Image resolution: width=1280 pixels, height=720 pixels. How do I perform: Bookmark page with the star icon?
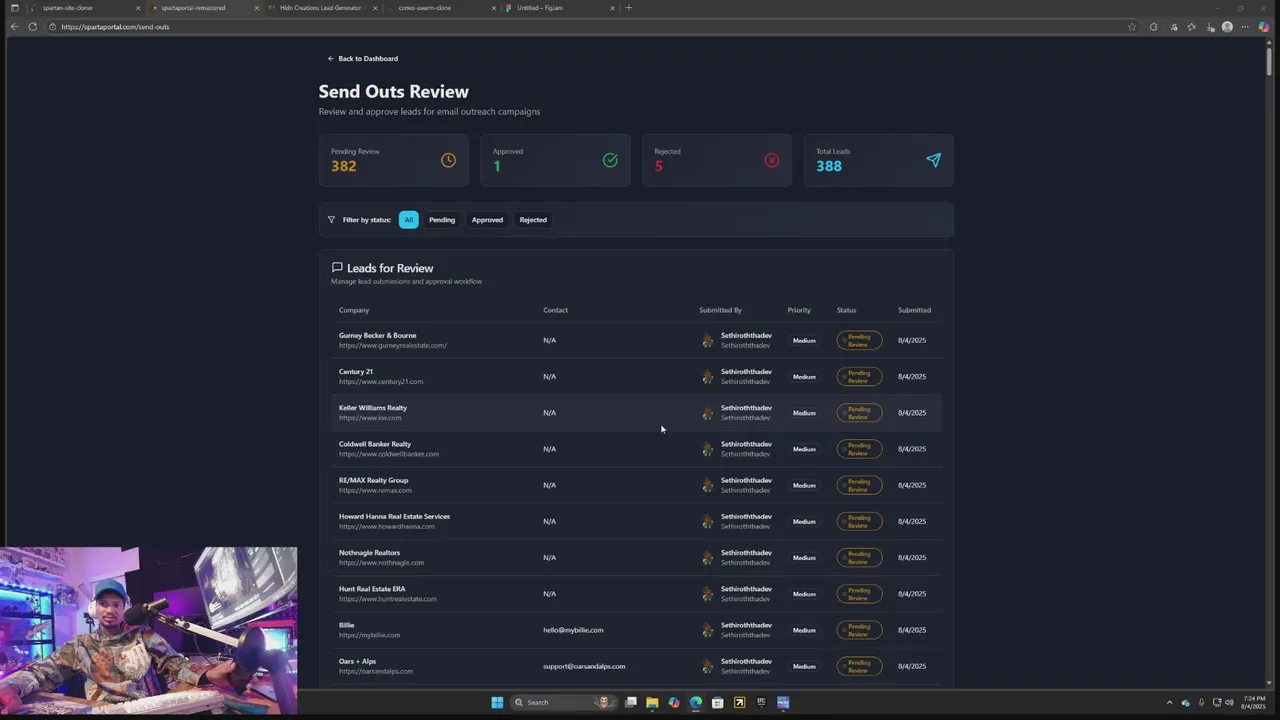pyautogui.click(x=1132, y=27)
